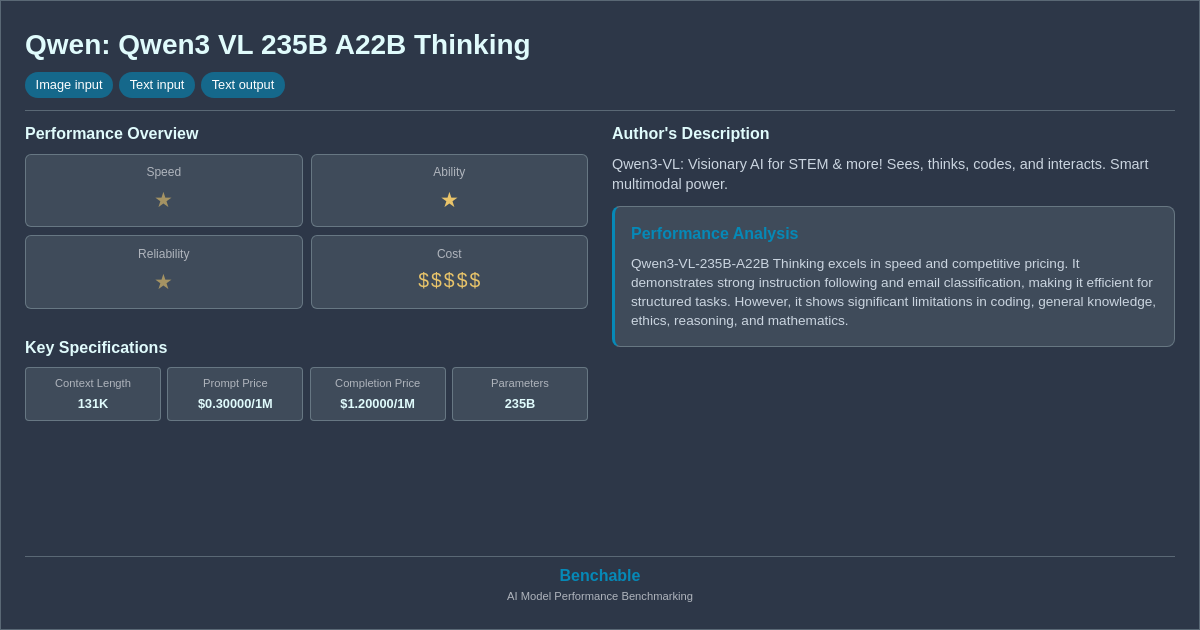Click the Image input capability badge
Viewport: 1200px width, 630px height.
point(68,85)
